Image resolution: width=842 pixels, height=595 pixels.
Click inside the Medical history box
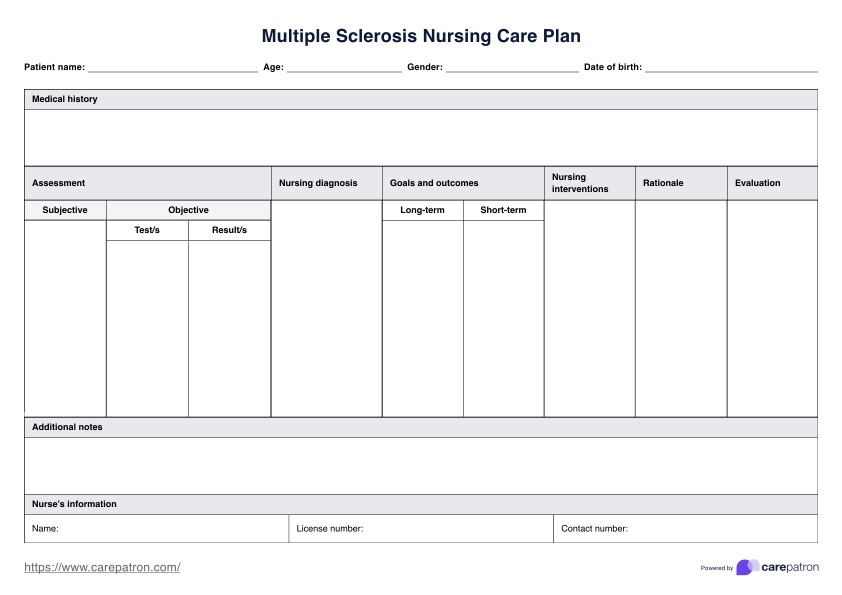point(420,137)
